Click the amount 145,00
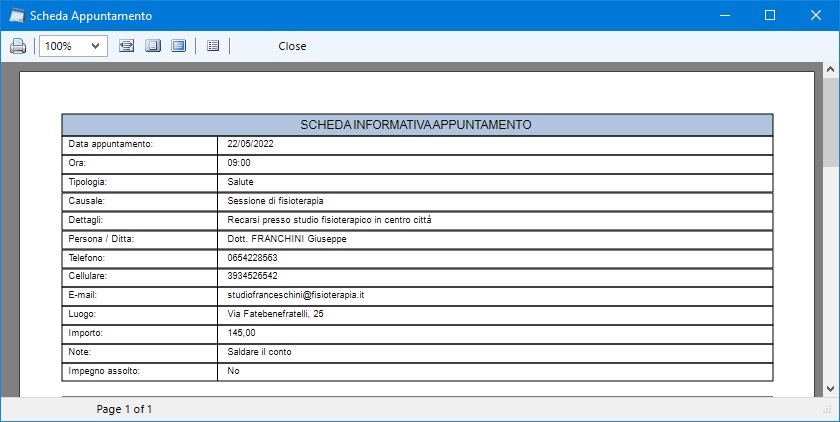840x422 pixels. [241, 333]
